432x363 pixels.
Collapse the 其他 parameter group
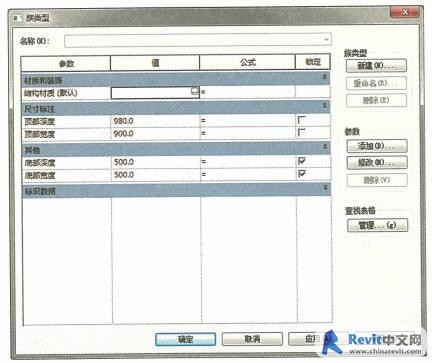click(x=325, y=147)
